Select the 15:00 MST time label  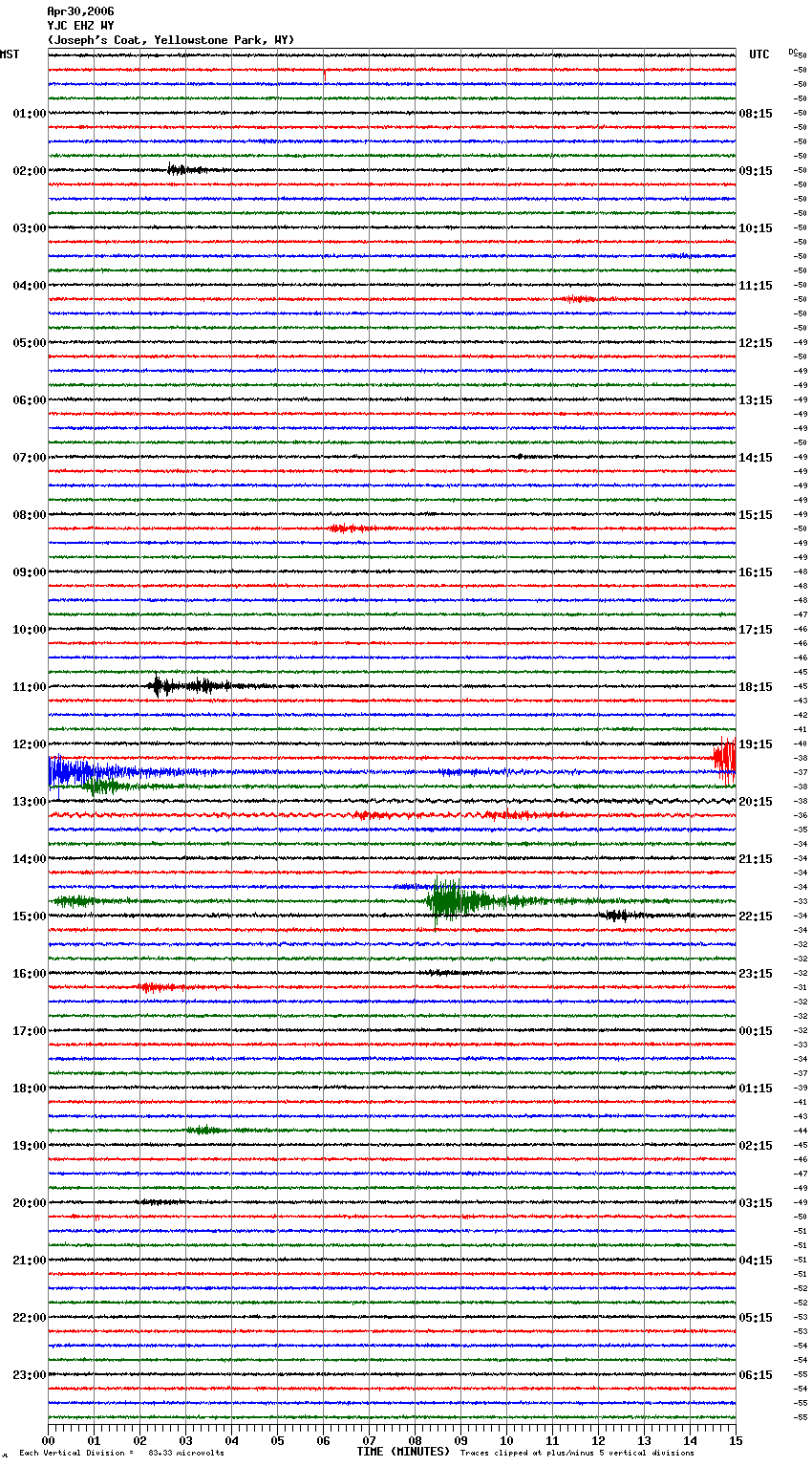29,916
